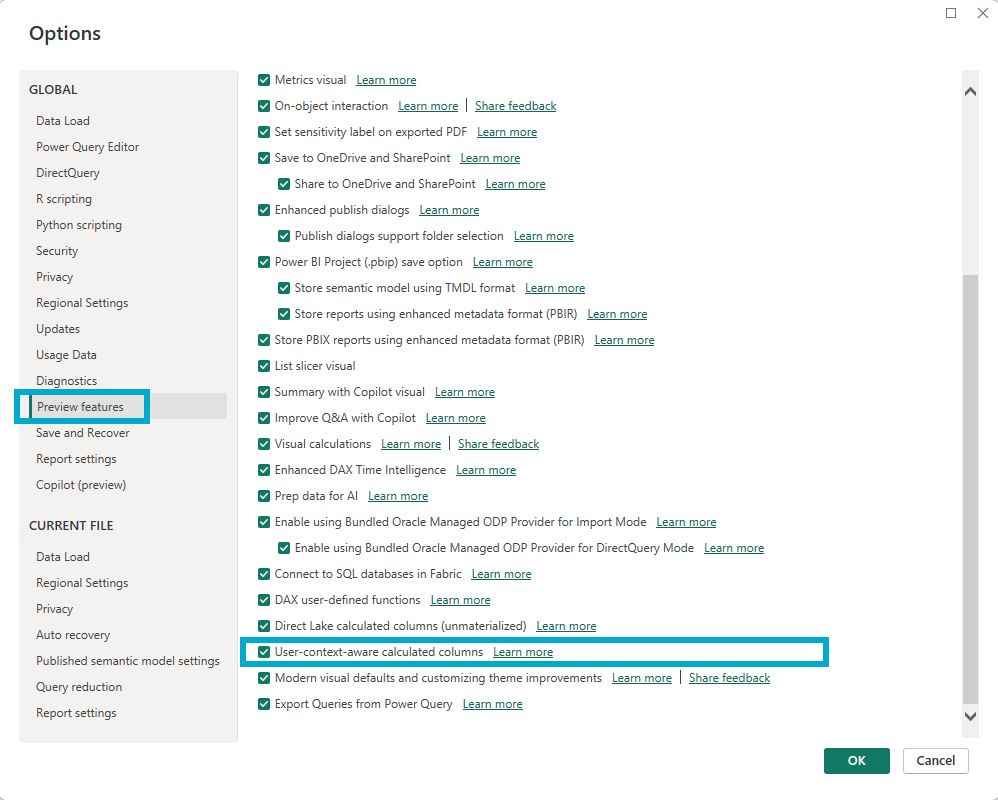Click the OK button
This screenshot has width=998, height=800.
click(x=857, y=761)
